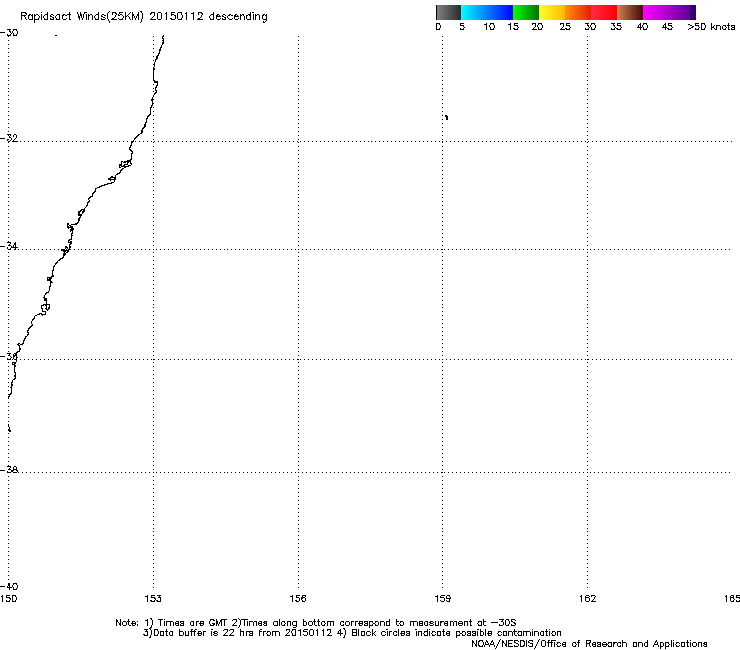
Task: Click the latitude label -40
Action: pyautogui.click(x=9, y=586)
